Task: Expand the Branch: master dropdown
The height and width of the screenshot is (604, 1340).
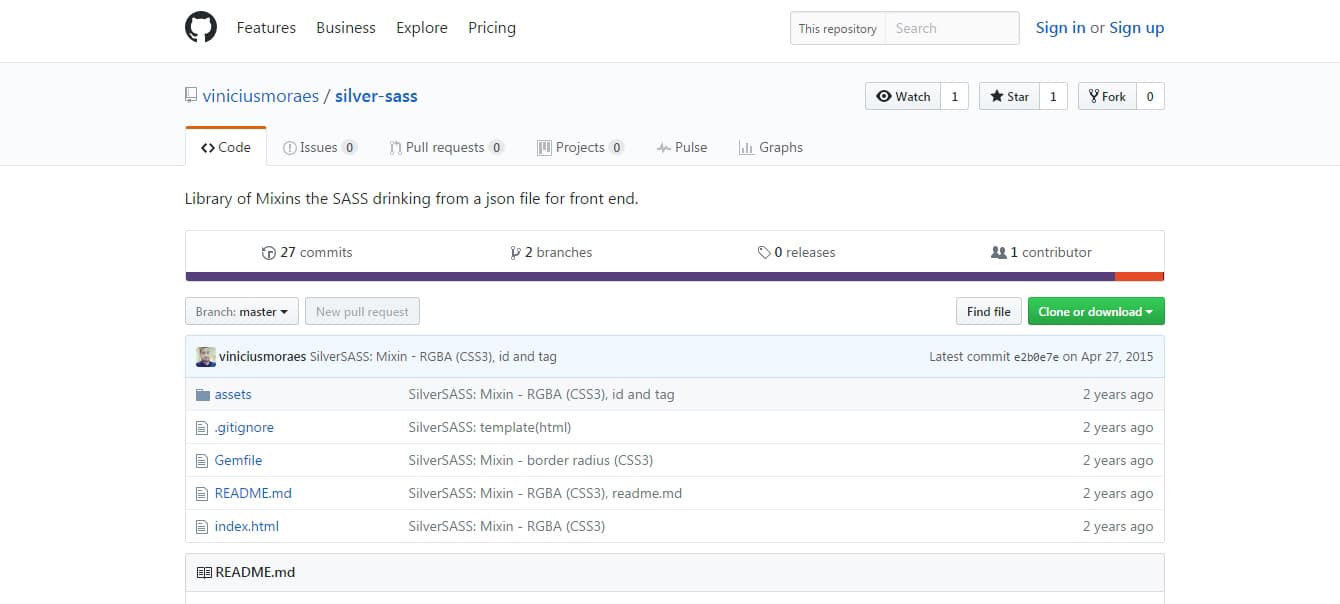Action: pos(242,312)
